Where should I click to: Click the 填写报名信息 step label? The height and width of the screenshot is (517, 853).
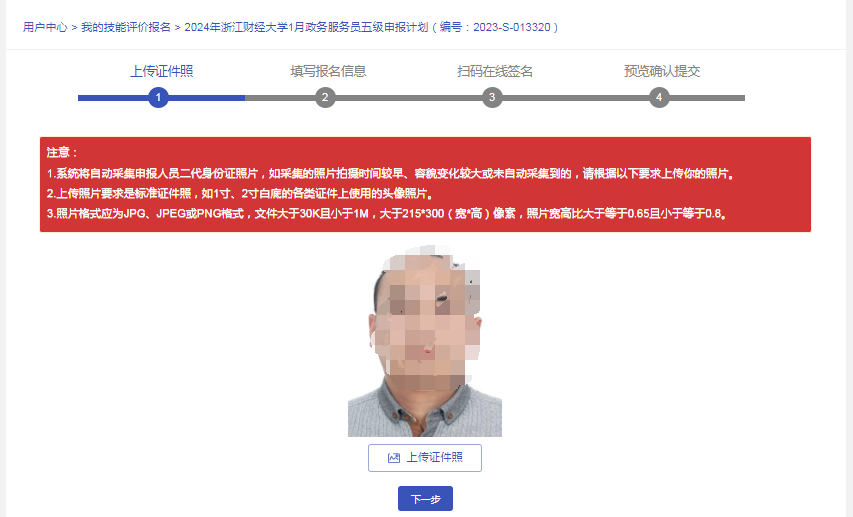(328, 71)
